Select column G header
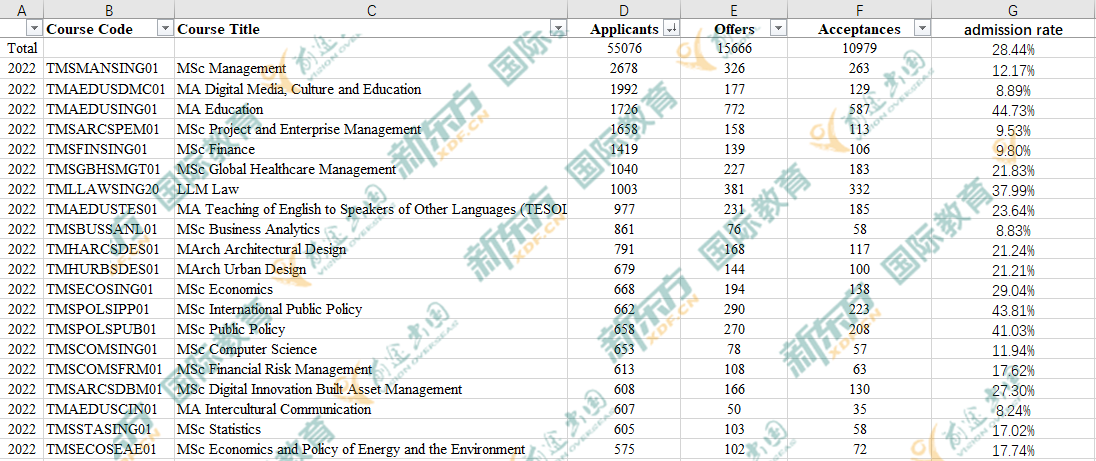 point(1014,10)
